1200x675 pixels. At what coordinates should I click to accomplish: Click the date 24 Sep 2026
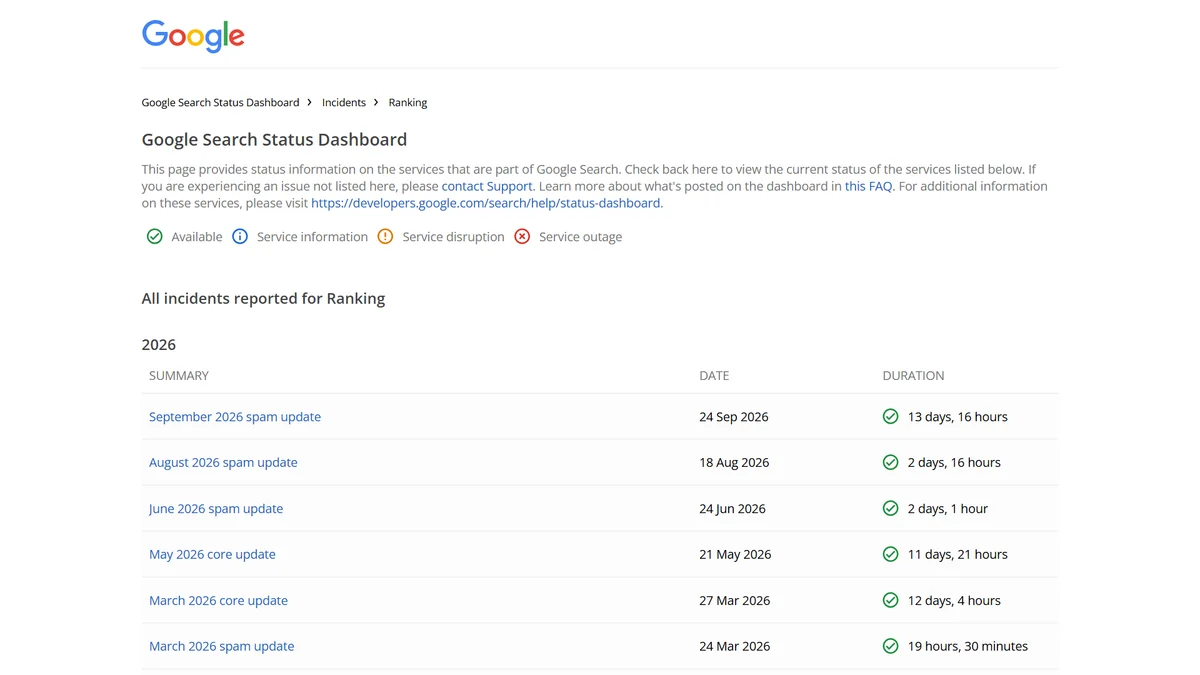pos(734,417)
